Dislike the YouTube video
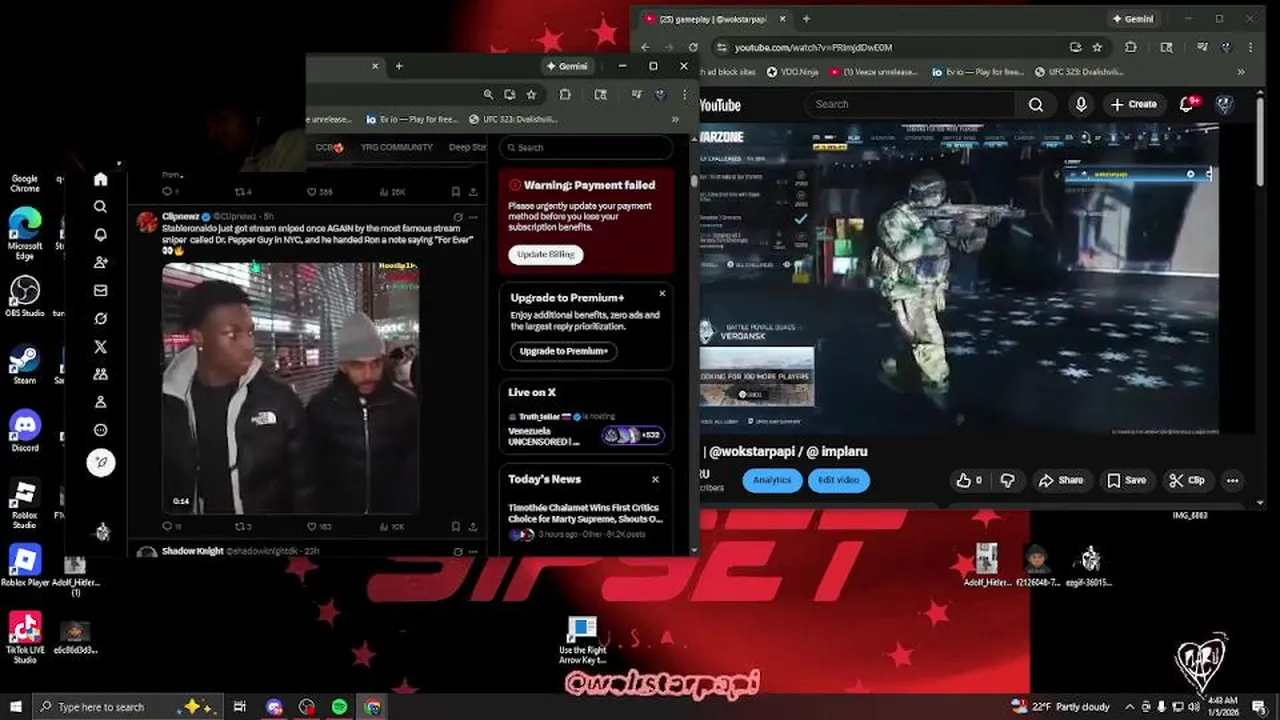 pyautogui.click(x=1007, y=480)
